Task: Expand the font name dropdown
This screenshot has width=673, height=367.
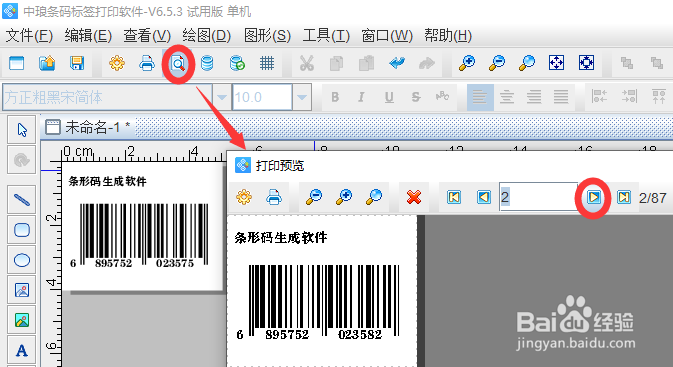Action: (221, 97)
